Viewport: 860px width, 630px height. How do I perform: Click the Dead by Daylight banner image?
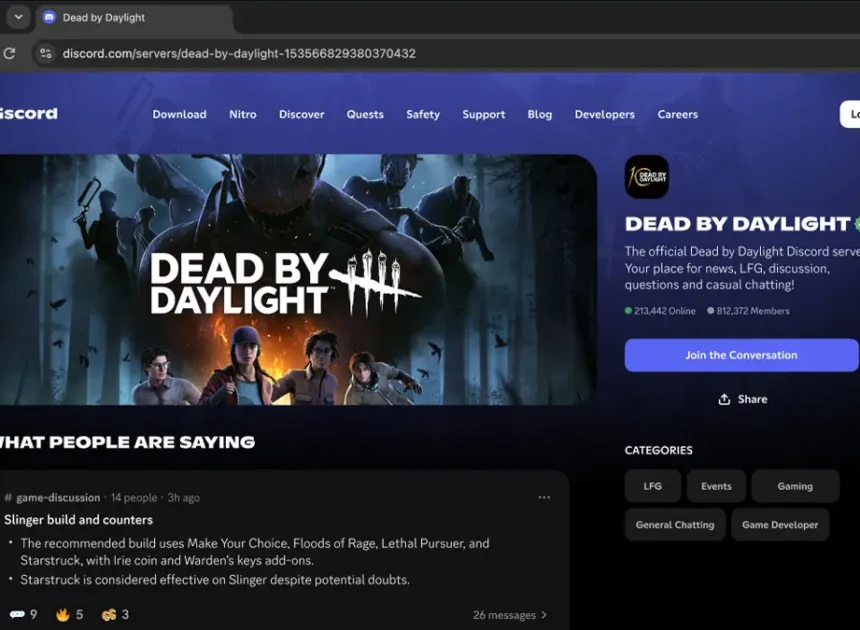click(298, 280)
